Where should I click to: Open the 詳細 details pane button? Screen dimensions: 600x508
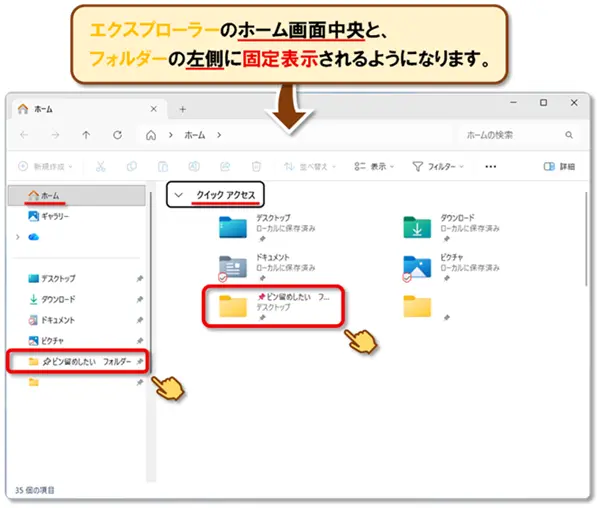pos(559,166)
